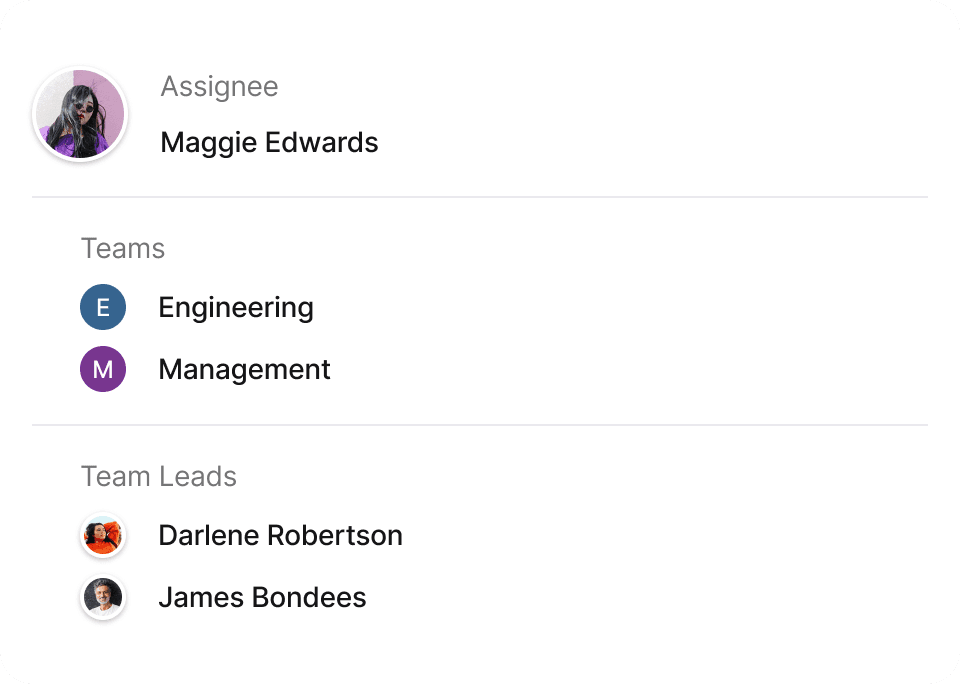
Task: Select the James Bondees name entry
Action: pyautogui.click(x=262, y=598)
